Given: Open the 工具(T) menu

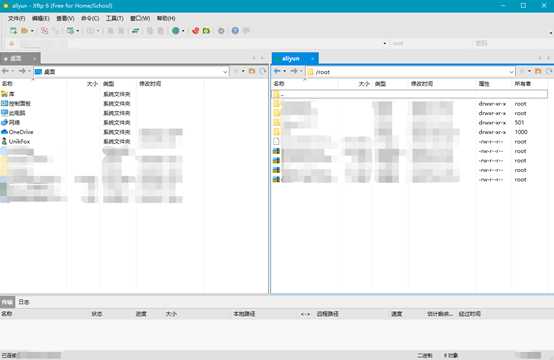Looking at the screenshot, I should pyautogui.click(x=114, y=18).
